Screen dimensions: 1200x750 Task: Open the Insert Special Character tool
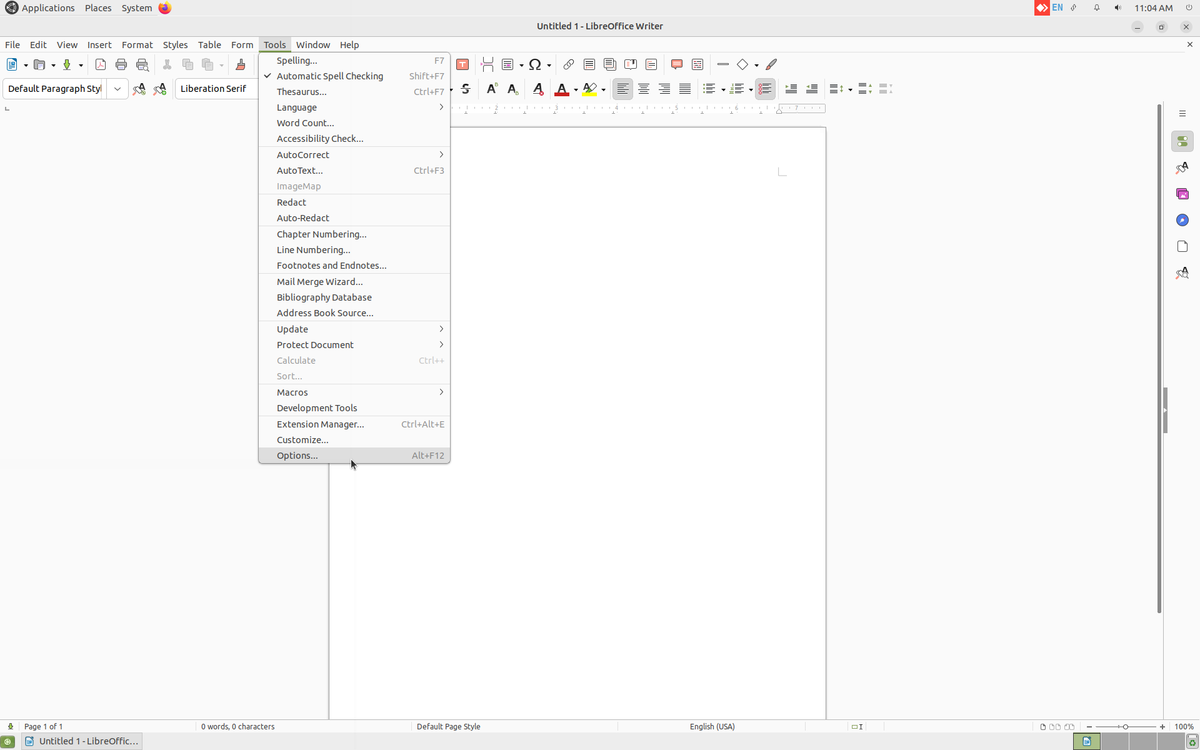coord(537,64)
